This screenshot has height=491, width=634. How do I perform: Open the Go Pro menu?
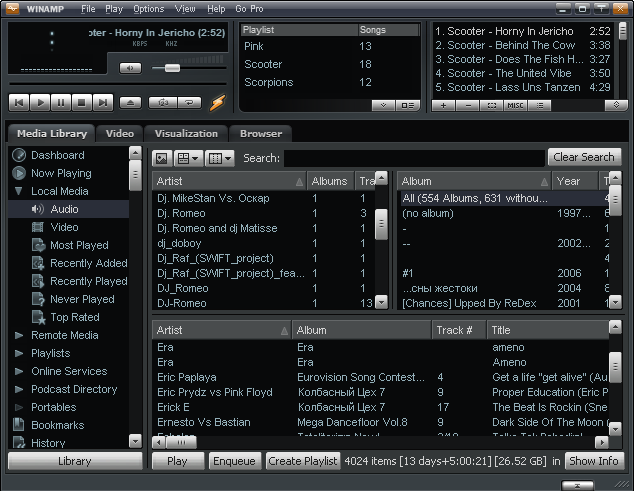click(249, 8)
